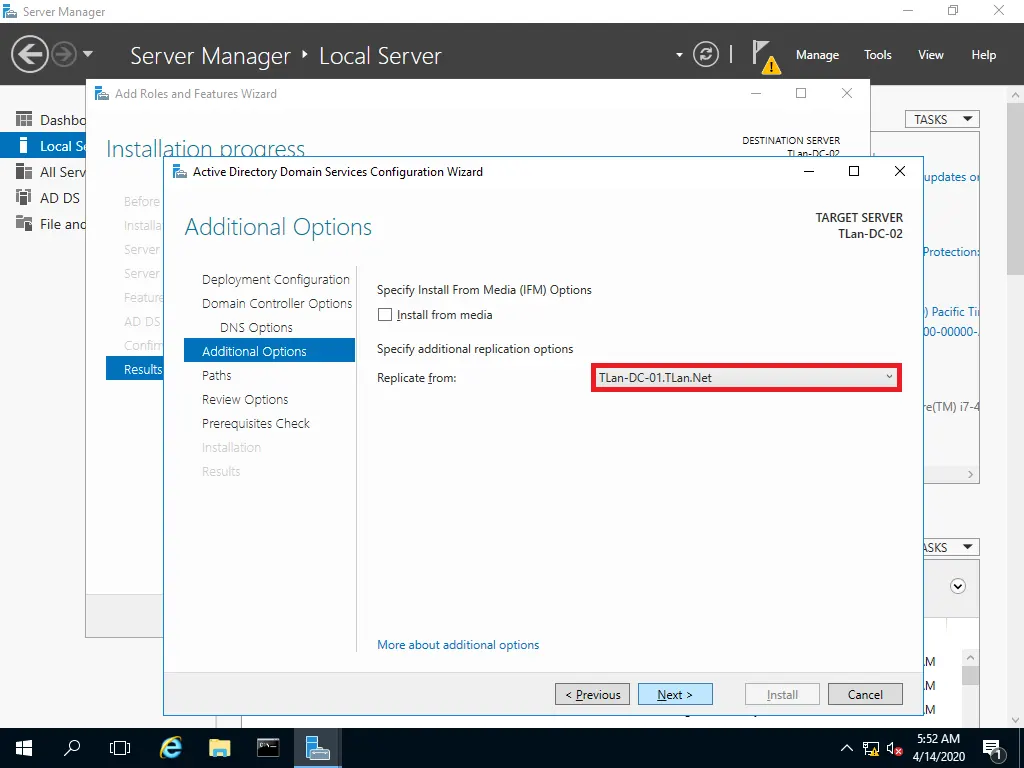Viewport: 1024px width, 768px height.
Task: Close the AD DS Configuration Wizard
Action: pos(900,171)
